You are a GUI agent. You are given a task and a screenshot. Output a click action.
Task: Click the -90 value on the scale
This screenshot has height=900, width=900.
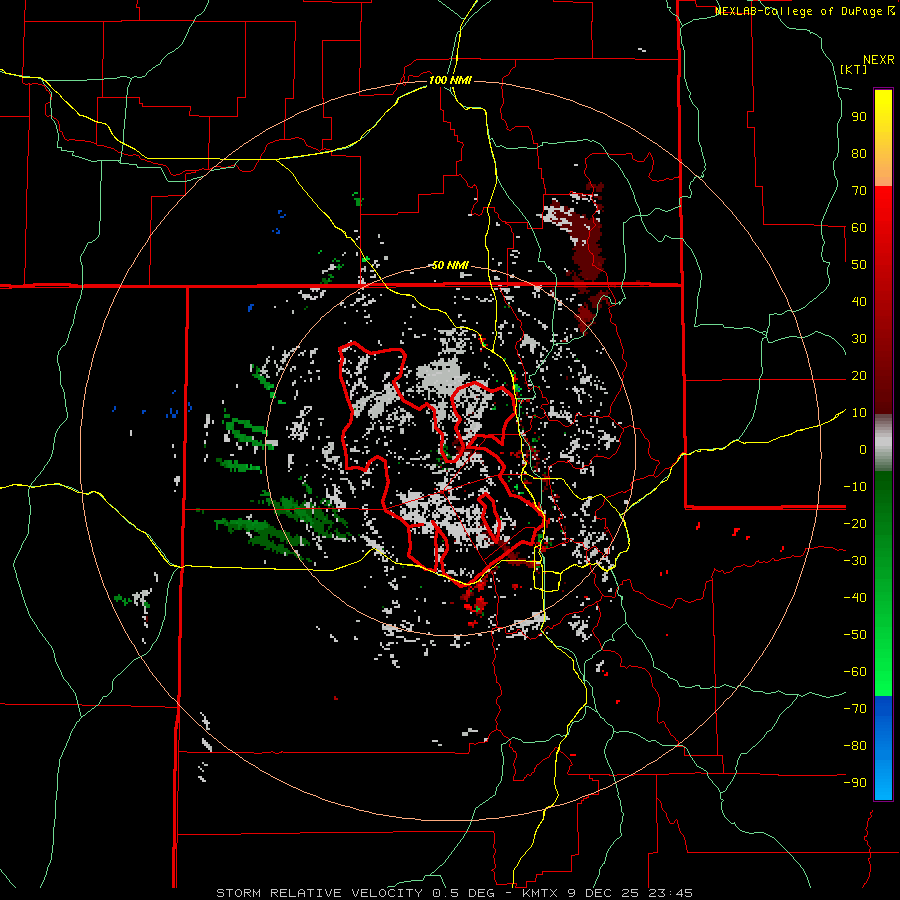pos(855,783)
